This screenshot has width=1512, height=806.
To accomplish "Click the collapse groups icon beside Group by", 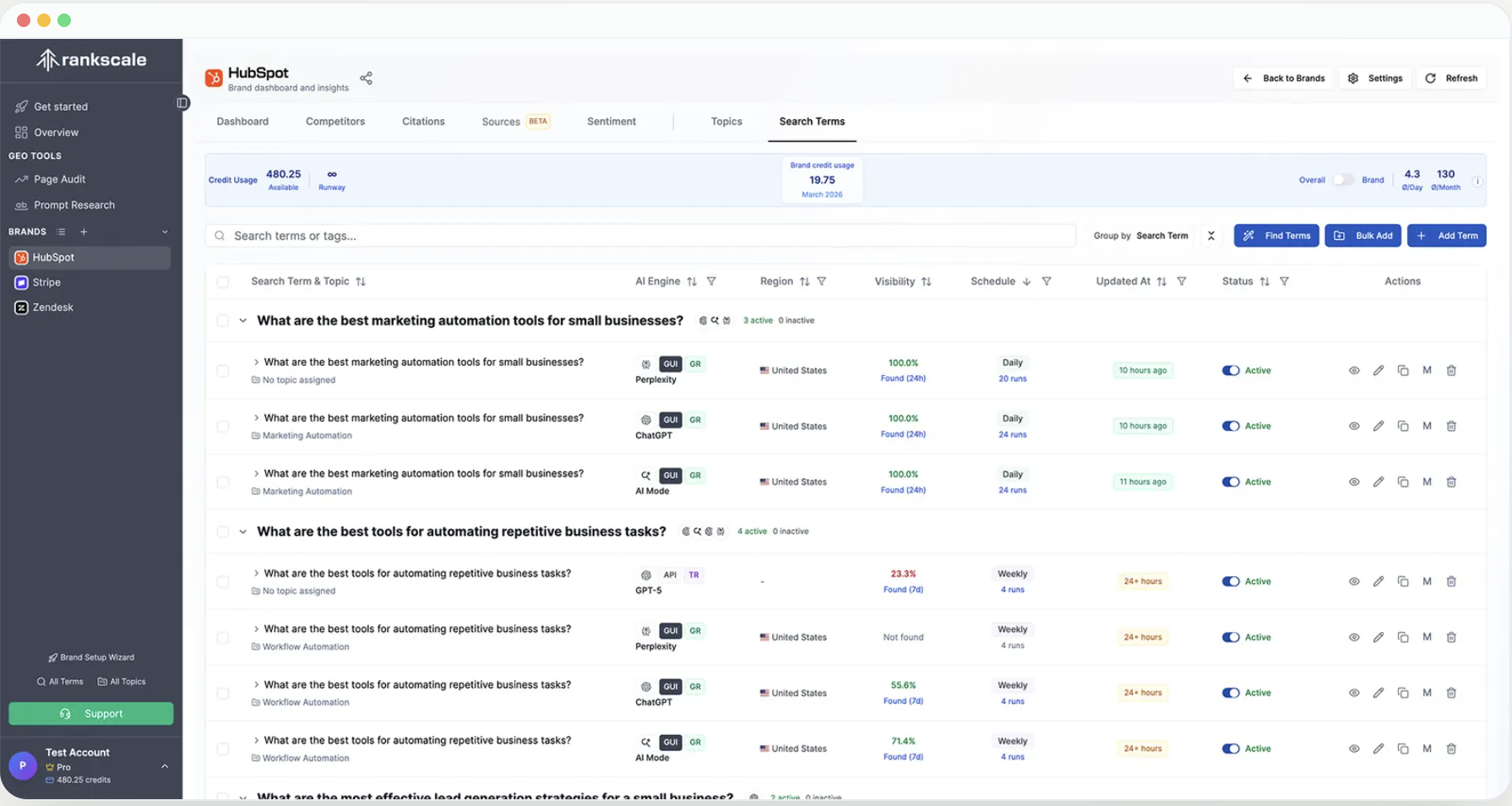I will pyautogui.click(x=1211, y=236).
